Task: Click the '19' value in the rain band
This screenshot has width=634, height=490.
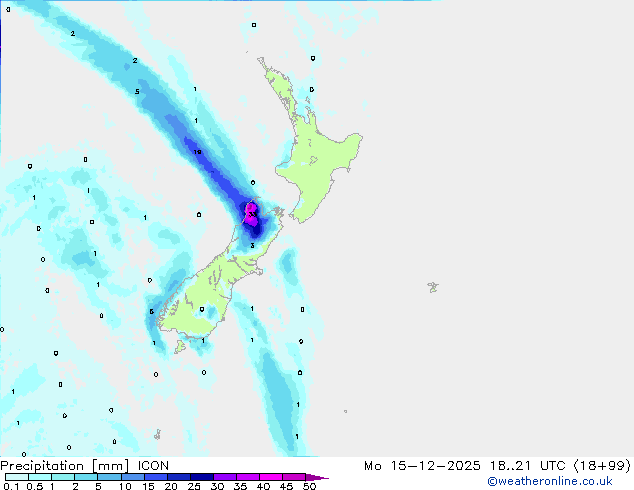Action: (x=197, y=152)
